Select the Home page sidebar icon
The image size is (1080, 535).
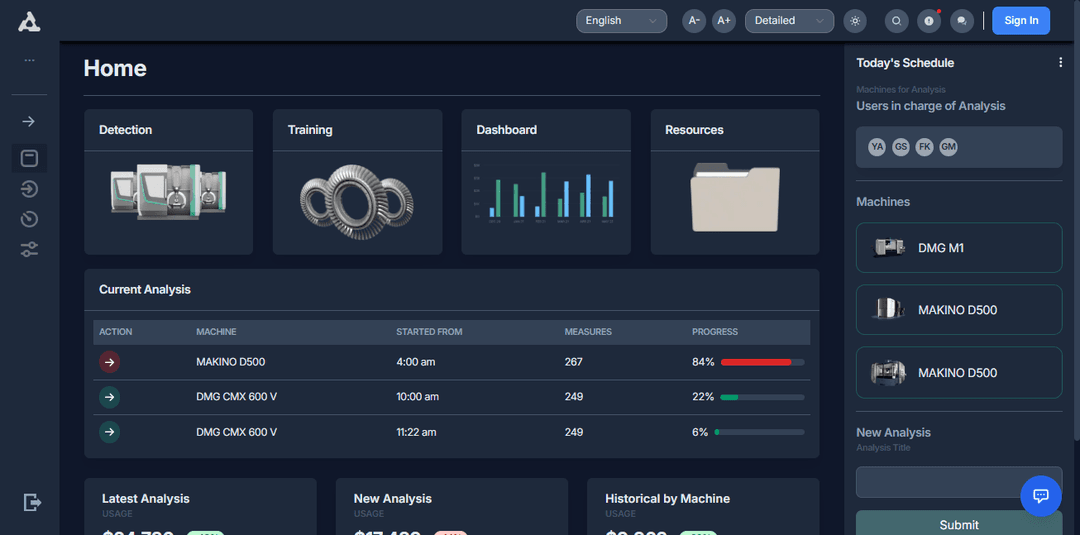point(29,158)
